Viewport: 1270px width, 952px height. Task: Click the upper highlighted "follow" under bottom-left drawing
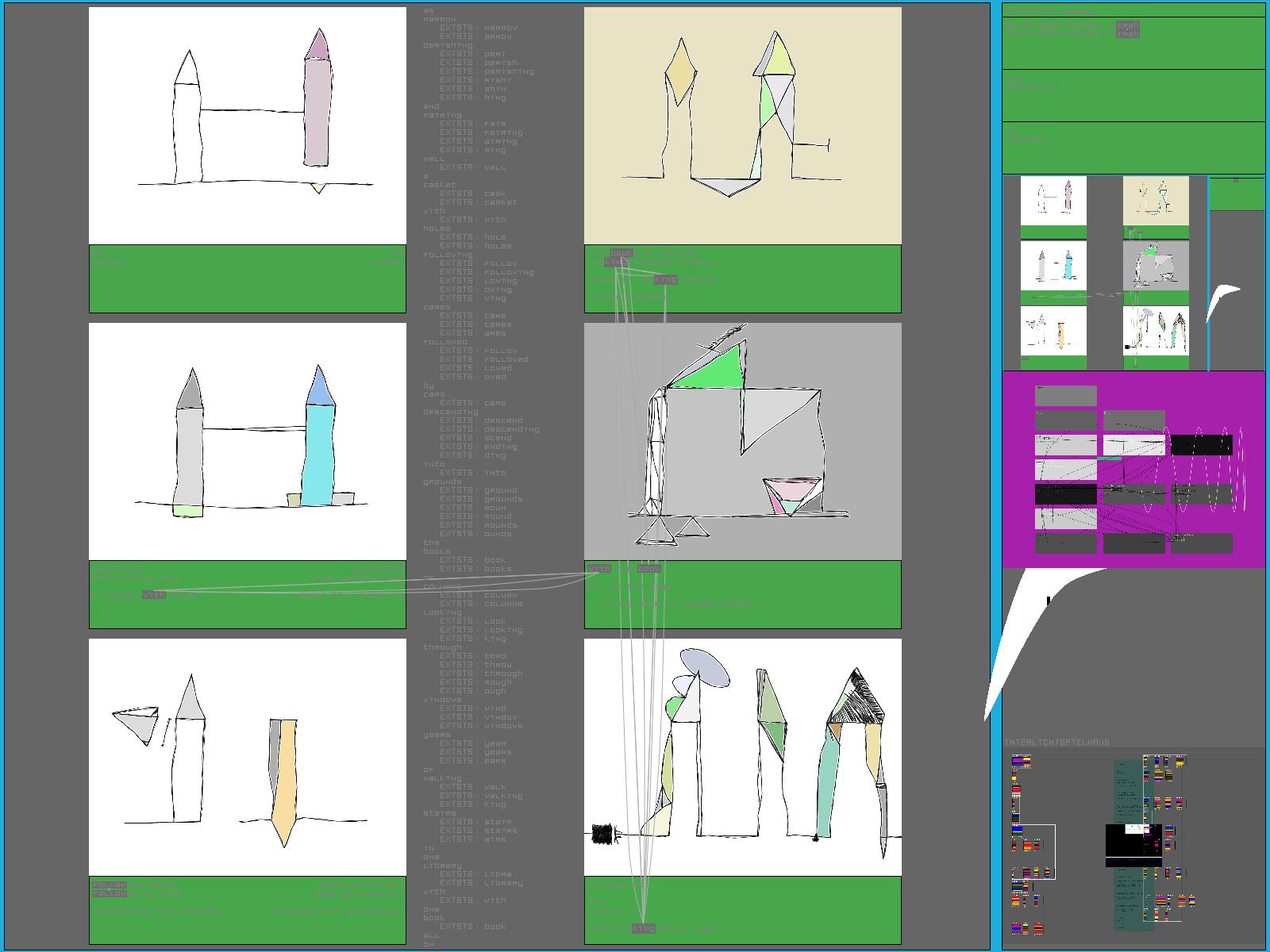(110, 885)
